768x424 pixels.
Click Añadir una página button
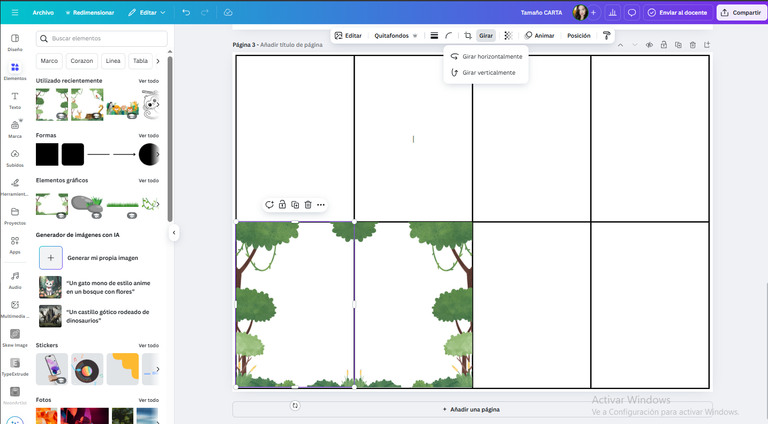click(472, 409)
